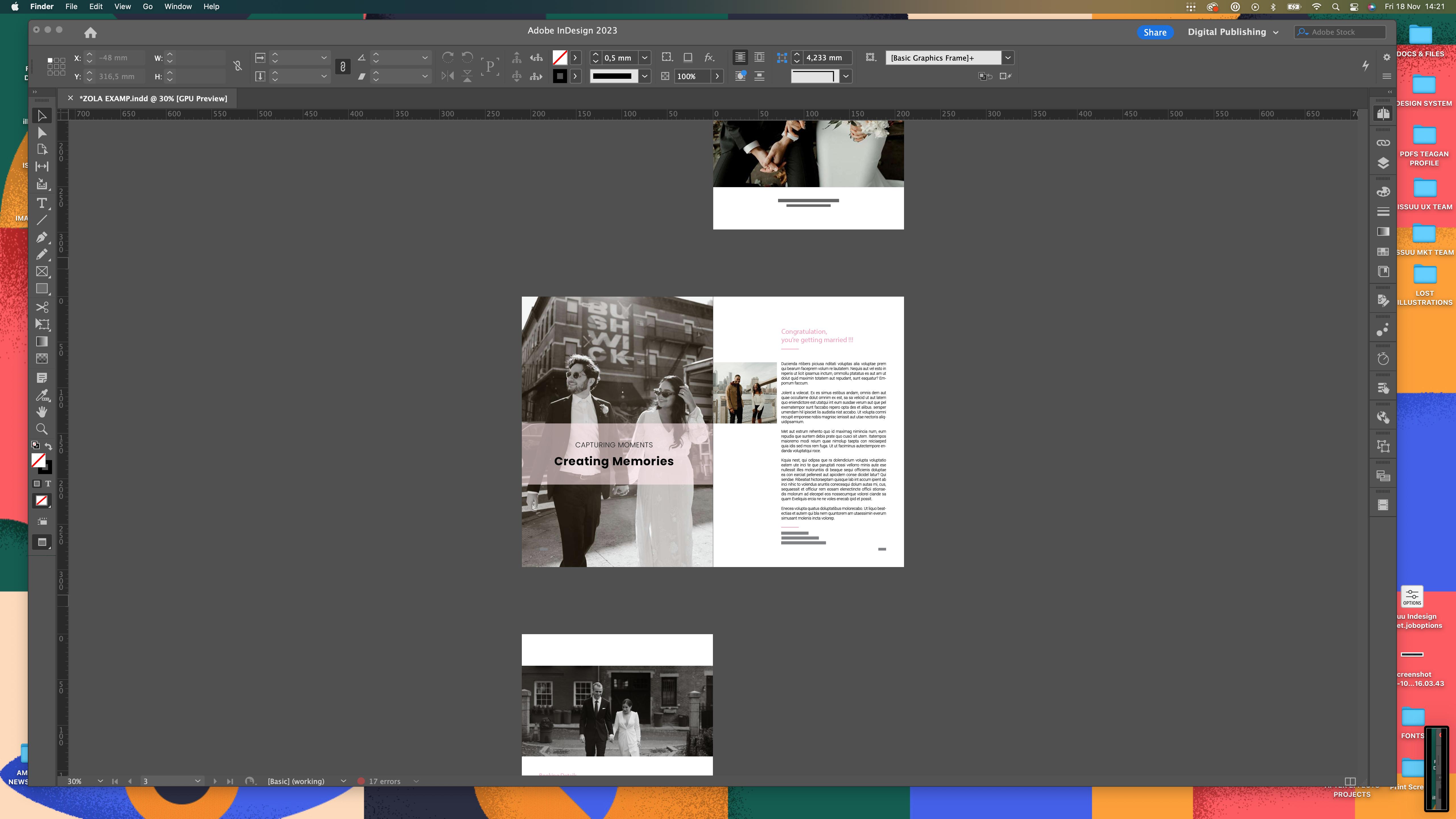Pick the Eyedropper tool
The height and width of the screenshot is (819, 1456).
tap(42, 395)
